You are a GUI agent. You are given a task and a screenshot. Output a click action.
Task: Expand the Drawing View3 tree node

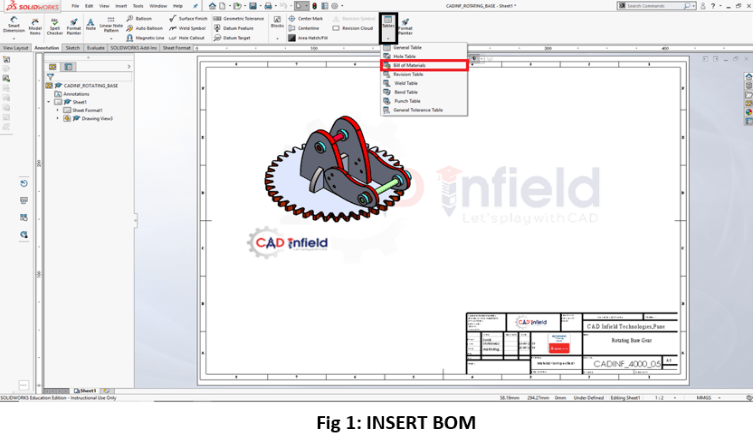[x=58, y=118]
